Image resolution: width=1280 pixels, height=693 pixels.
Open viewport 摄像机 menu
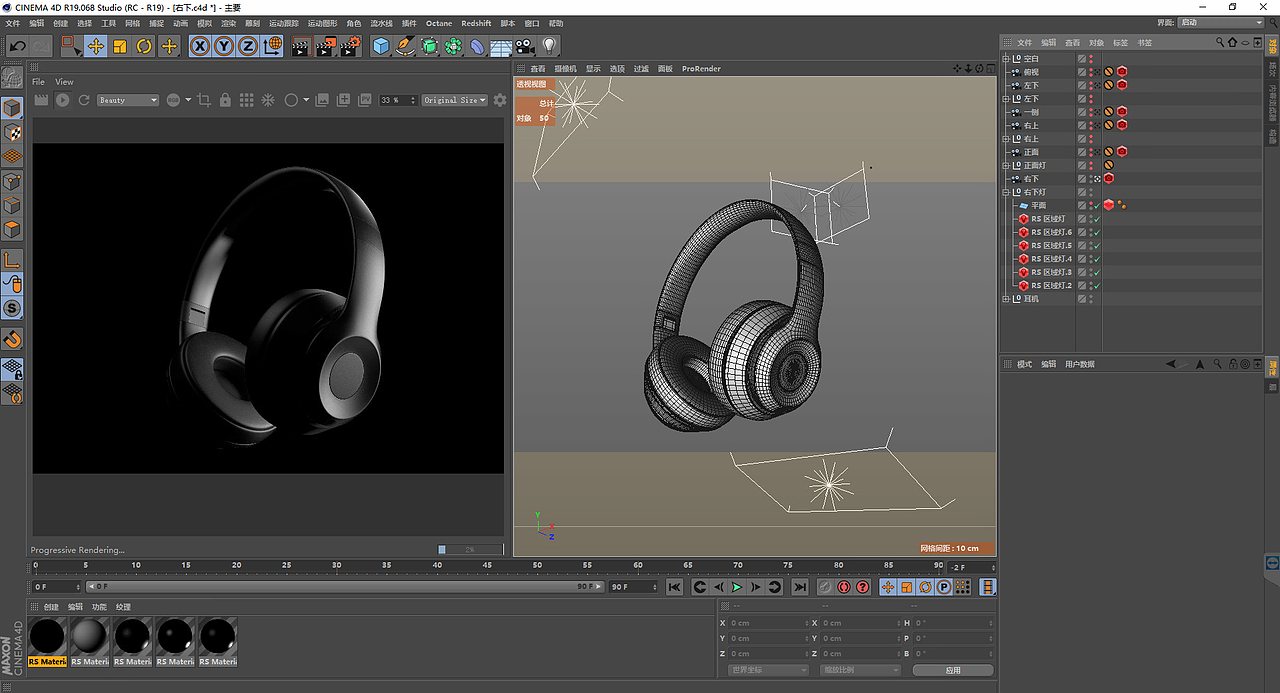(x=565, y=69)
